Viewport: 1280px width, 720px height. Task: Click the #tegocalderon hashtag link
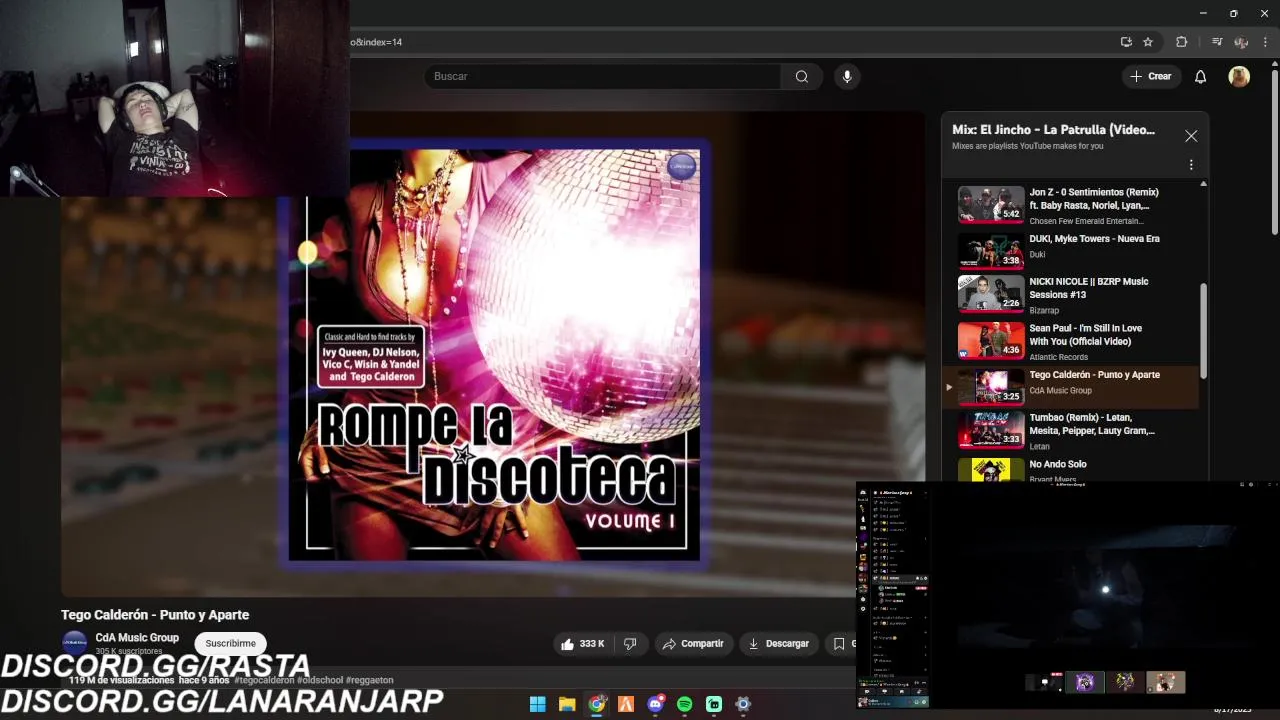point(264,680)
